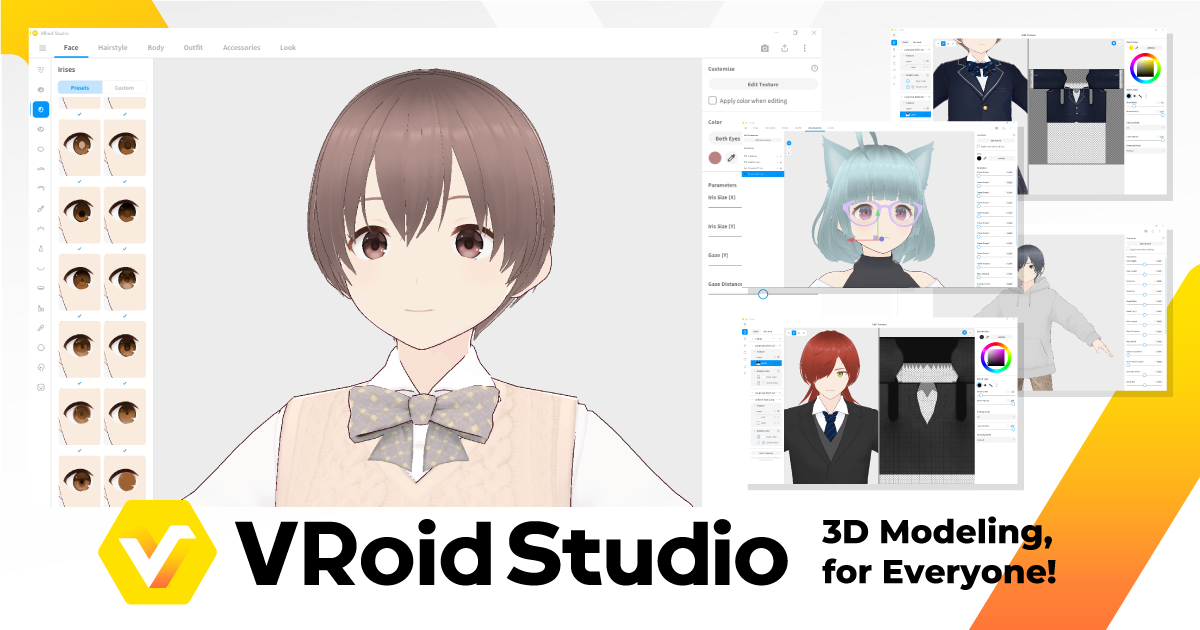Viewport: 1200px width, 630px height.
Task: Open the three-dot overflow menu top right
Action: [x=805, y=48]
